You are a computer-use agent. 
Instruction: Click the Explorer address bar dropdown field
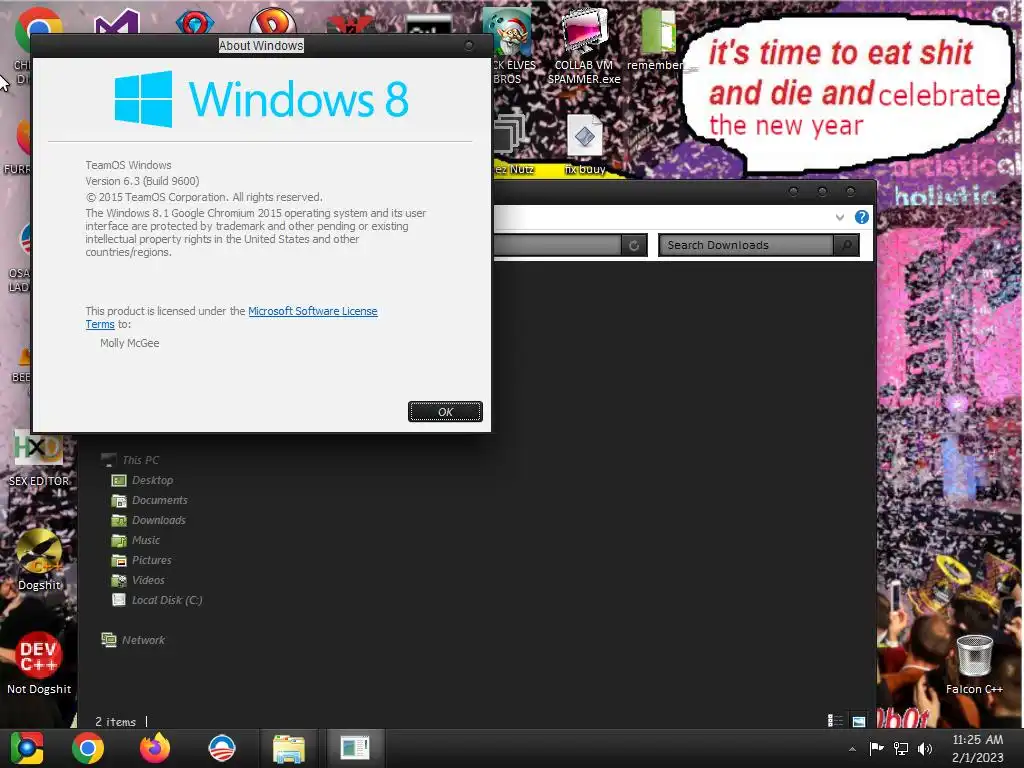tap(557, 246)
